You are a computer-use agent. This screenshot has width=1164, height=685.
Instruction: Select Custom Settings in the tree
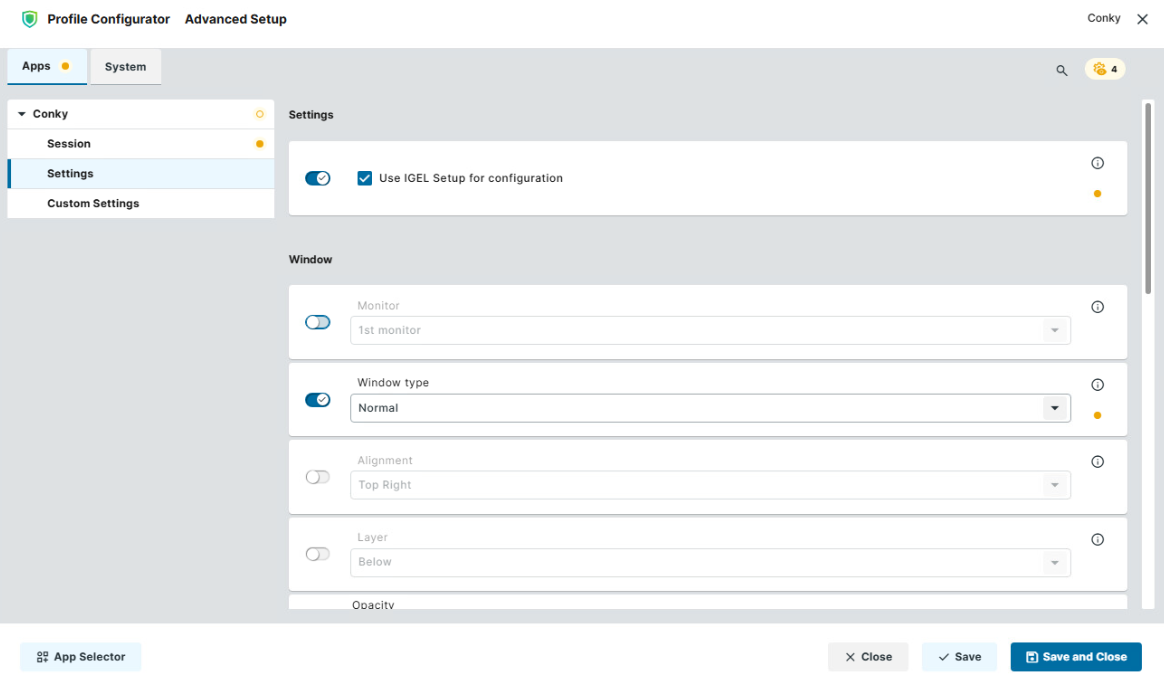point(140,203)
